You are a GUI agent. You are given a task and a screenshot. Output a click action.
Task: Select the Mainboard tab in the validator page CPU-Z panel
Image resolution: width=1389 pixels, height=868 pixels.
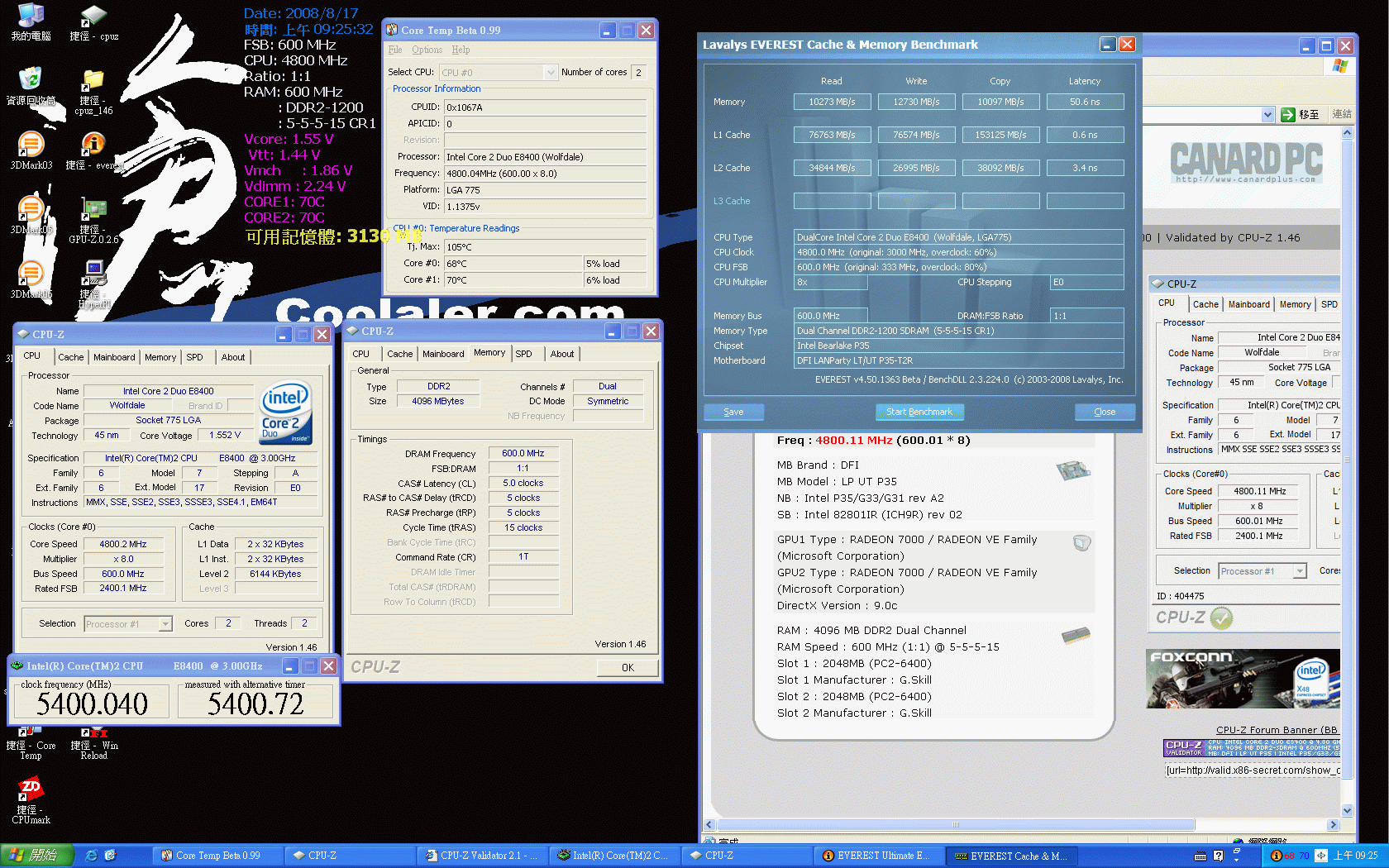coord(1248,304)
